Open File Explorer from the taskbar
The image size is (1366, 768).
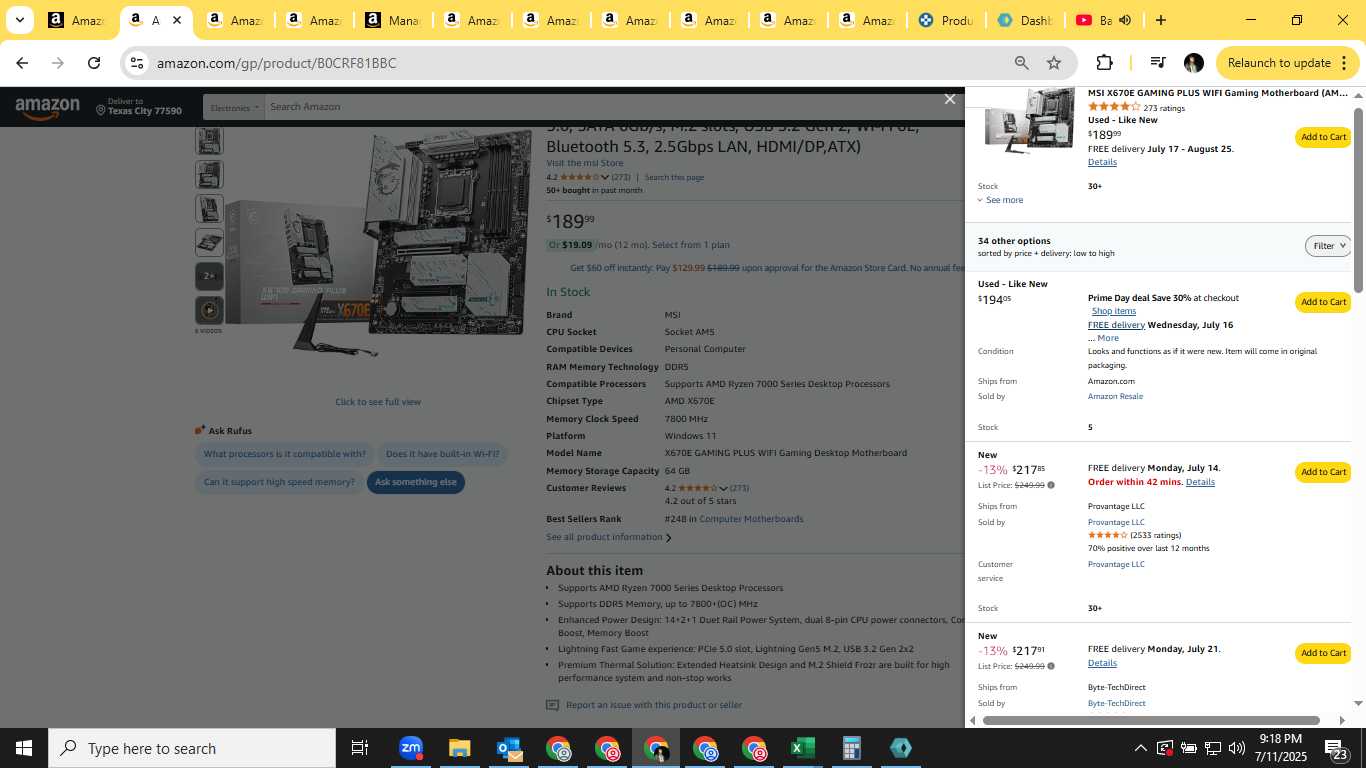[459, 748]
